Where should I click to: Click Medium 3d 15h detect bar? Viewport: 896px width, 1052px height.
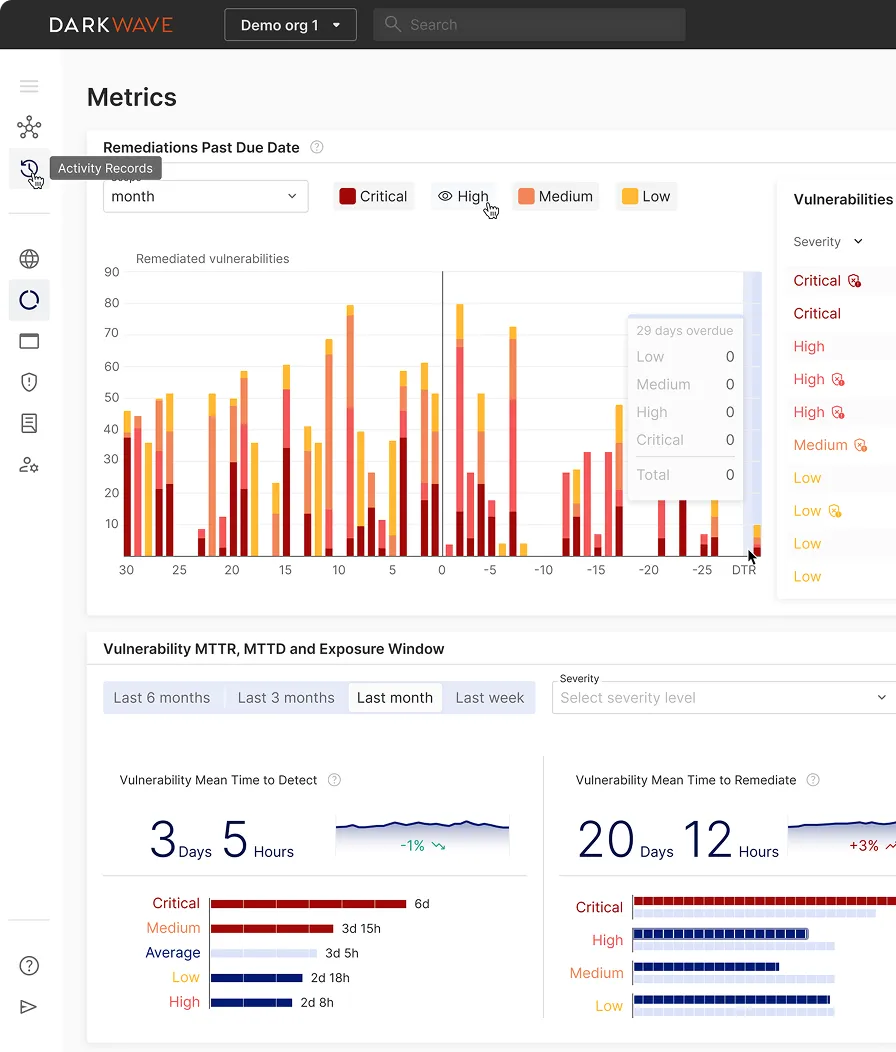pyautogui.click(x=272, y=929)
